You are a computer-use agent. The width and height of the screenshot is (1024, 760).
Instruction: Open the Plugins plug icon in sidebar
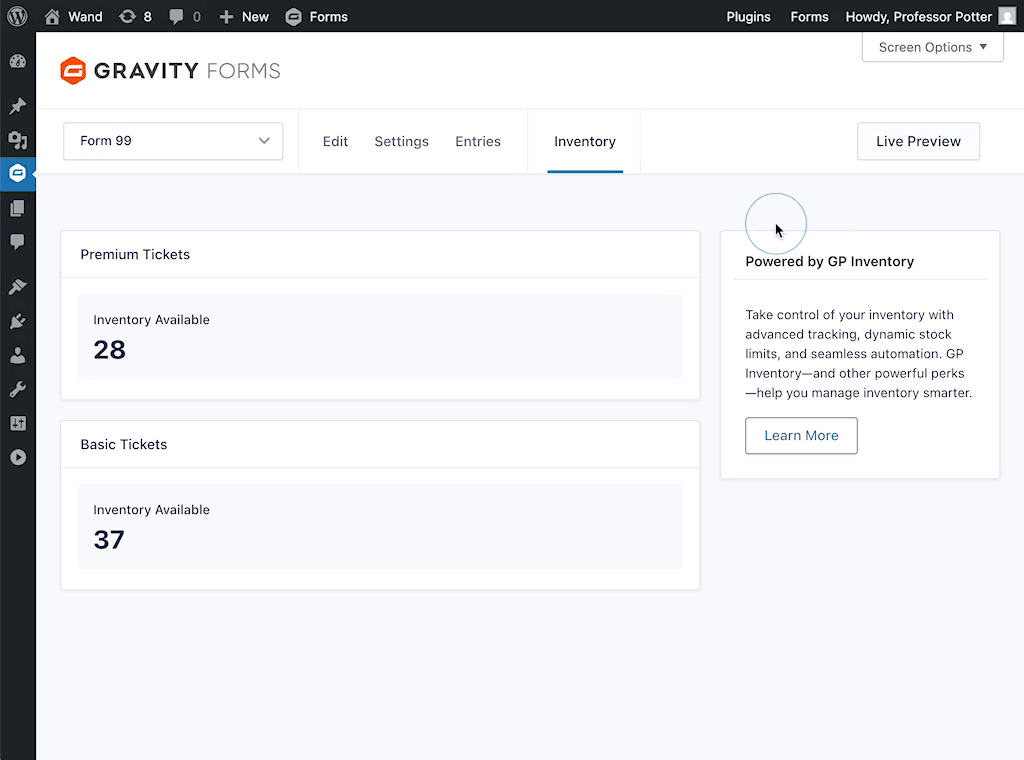click(x=17, y=321)
